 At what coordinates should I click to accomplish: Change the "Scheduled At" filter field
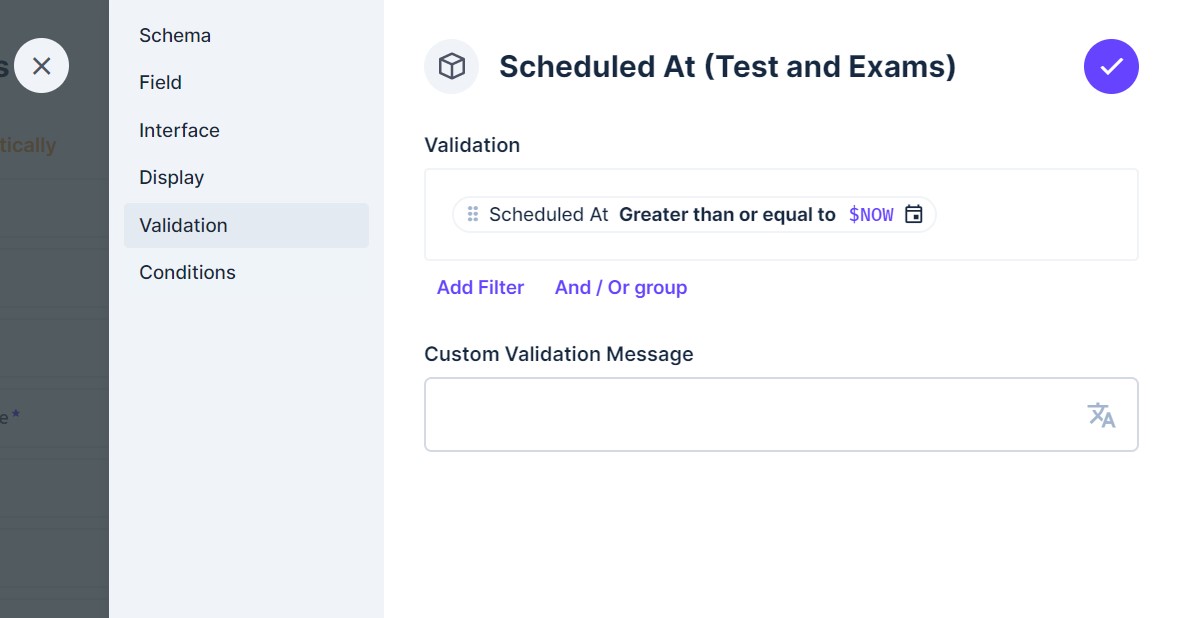548,214
